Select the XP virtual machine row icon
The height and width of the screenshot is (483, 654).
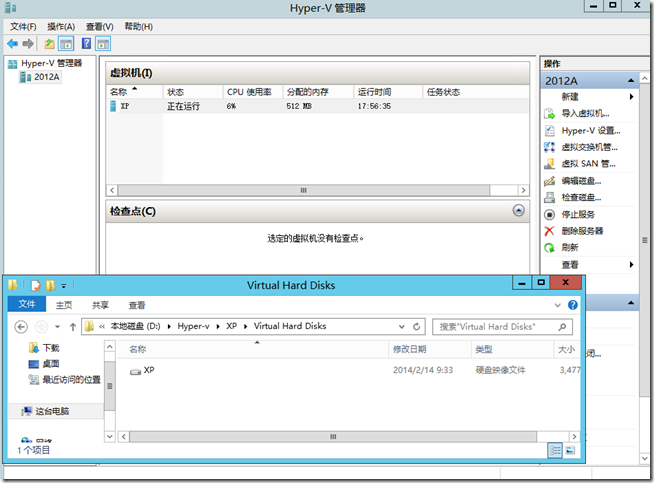tap(113, 106)
